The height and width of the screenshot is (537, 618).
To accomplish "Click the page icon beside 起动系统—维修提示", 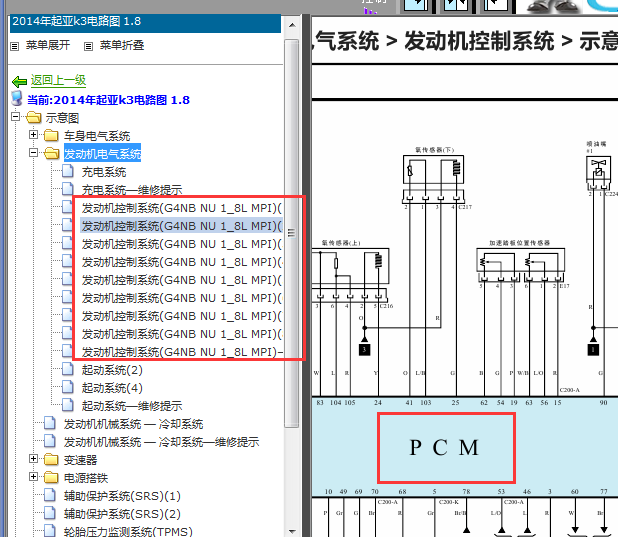I will pyautogui.click(x=68, y=405).
